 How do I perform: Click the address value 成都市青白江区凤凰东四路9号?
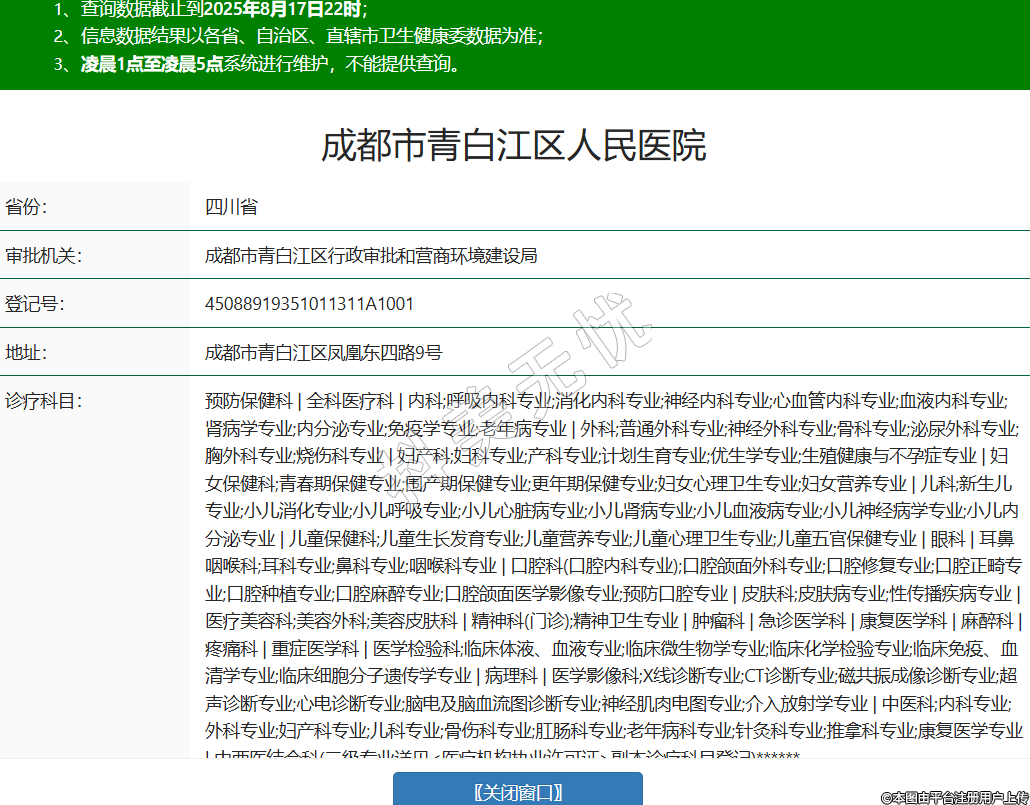[323, 352]
